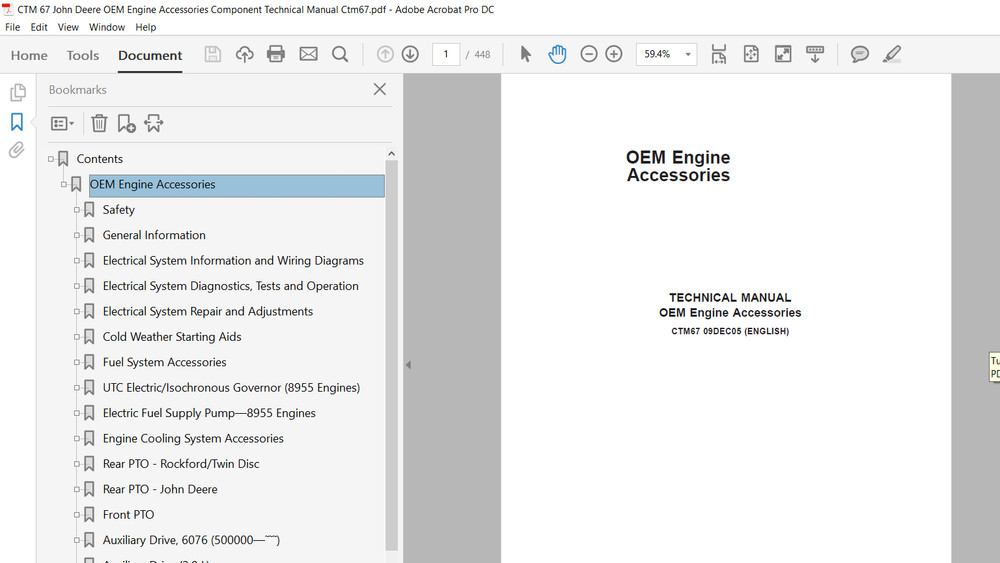
Task: Go to next page arrow
Action: [410, 54]
